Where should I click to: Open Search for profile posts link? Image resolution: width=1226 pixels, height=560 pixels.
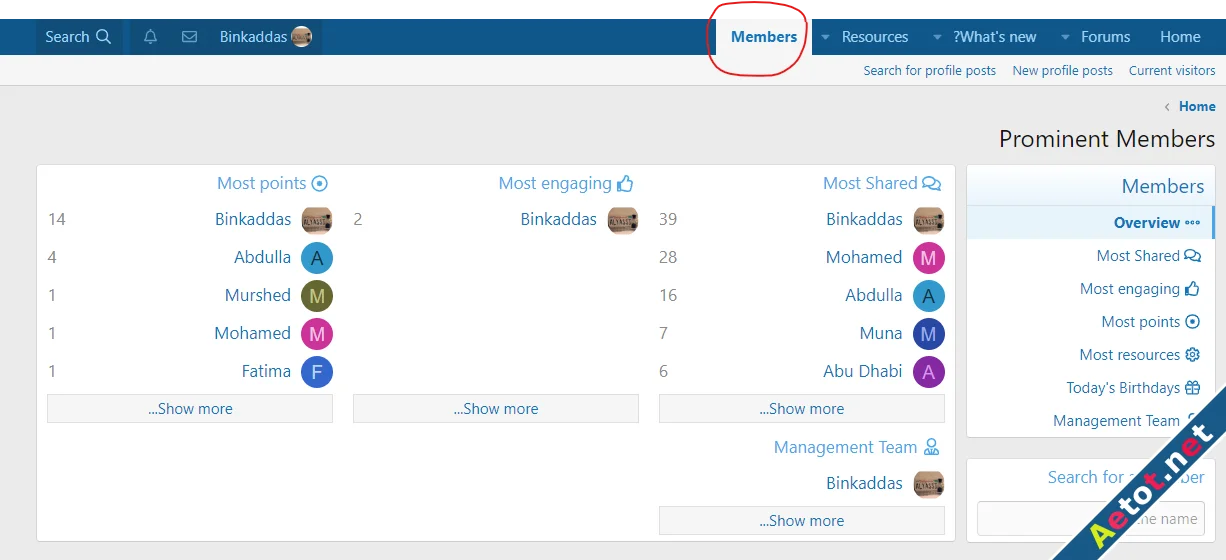(930, 71)
